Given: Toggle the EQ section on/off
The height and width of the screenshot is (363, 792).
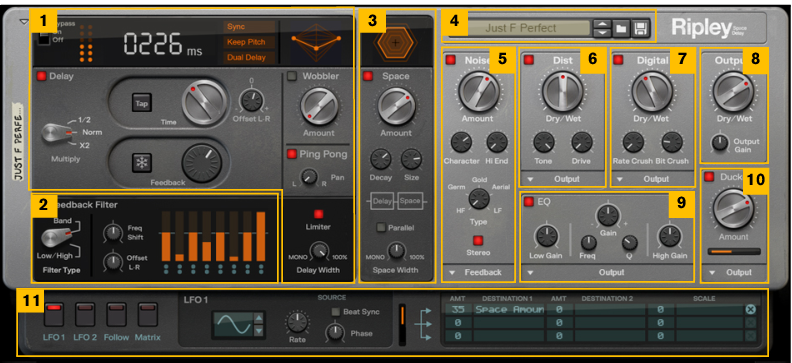Looking at the screenshot, I should pos(529,202).
